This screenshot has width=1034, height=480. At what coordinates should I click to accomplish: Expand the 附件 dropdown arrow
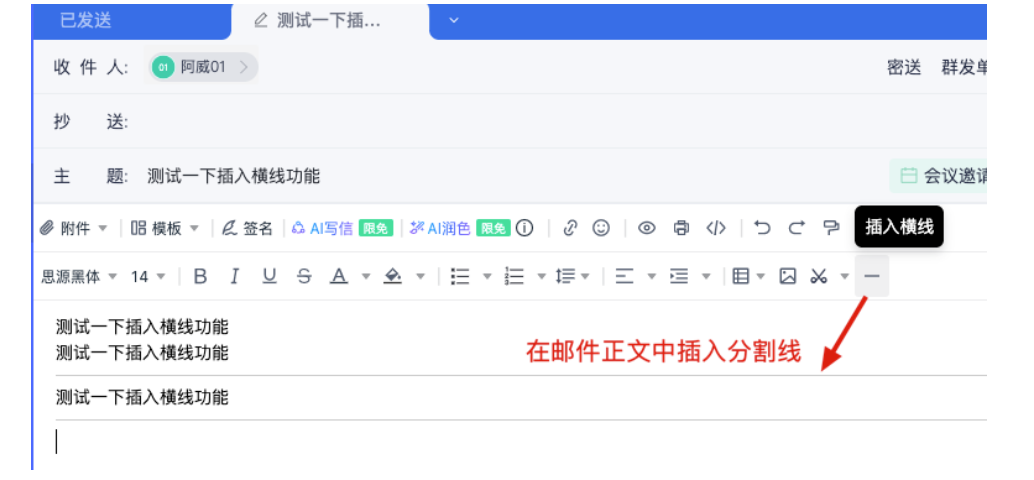(103, 229)
